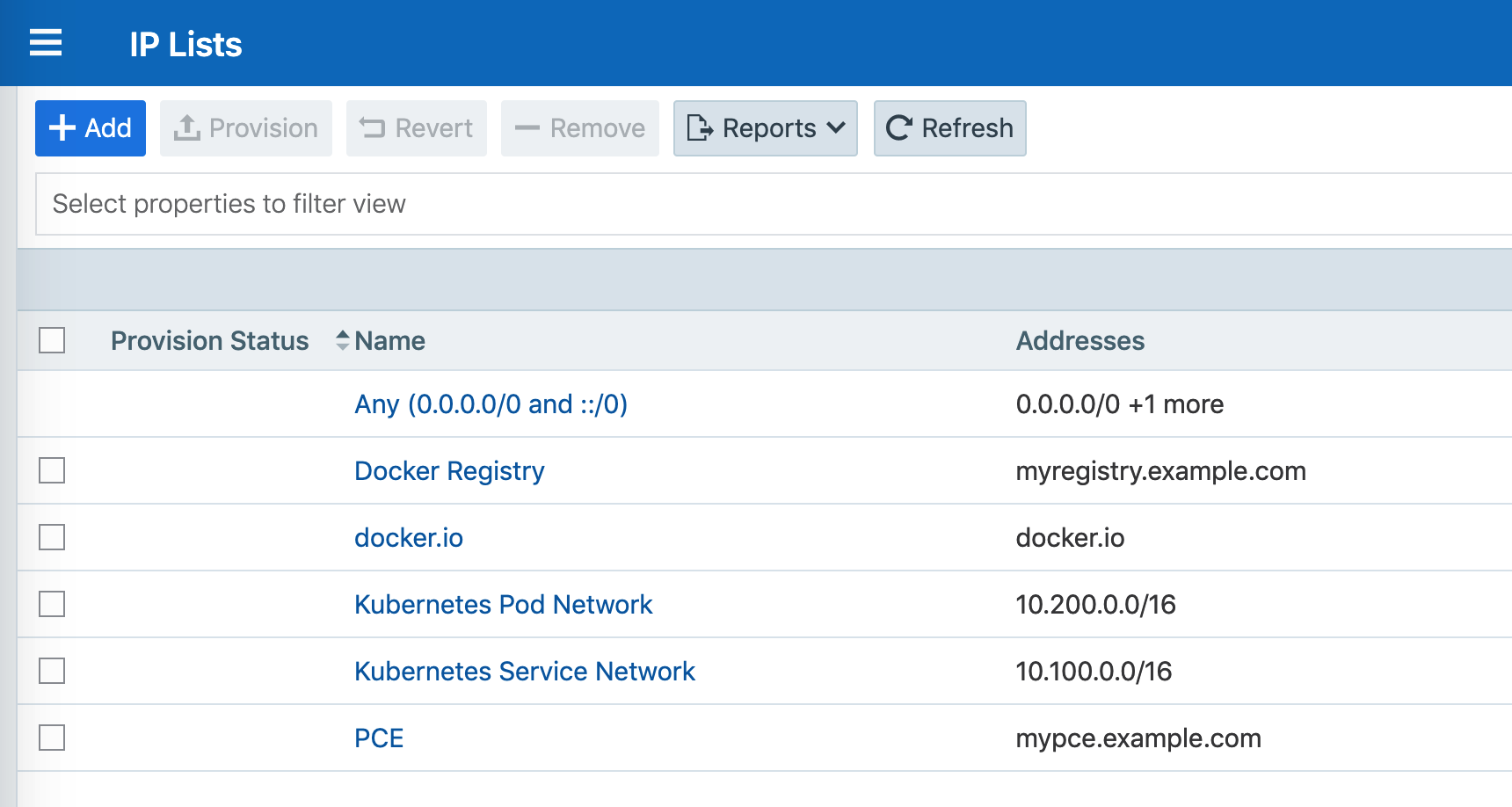Image resolution: width=1512 pixels, height=807 pixels.
Task: Check the checkbox for PCE row
Action: pos(51,738)
